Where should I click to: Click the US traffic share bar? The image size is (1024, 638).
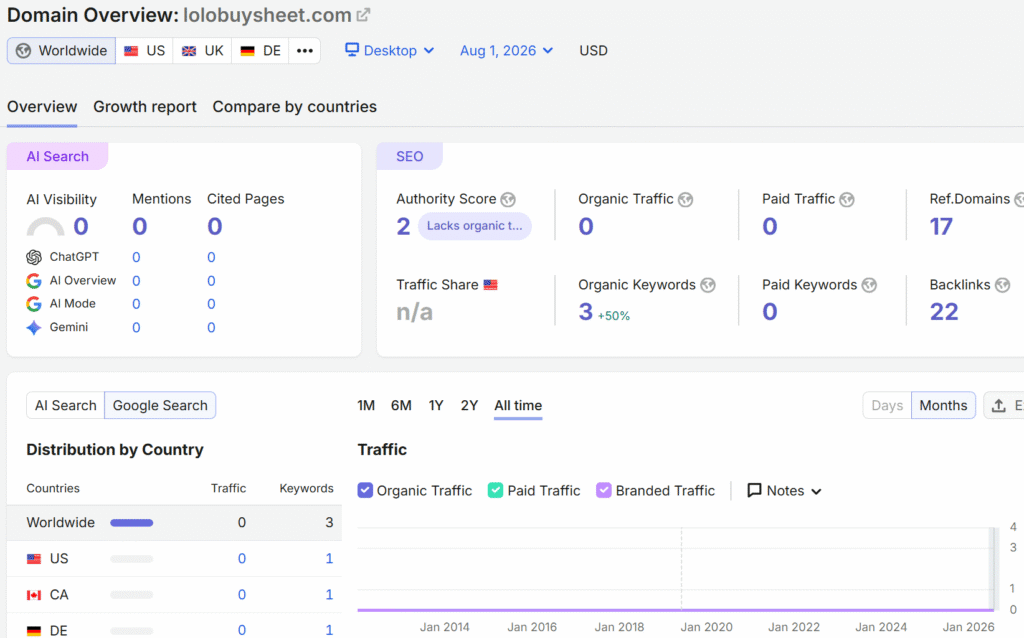coord(131,559)
